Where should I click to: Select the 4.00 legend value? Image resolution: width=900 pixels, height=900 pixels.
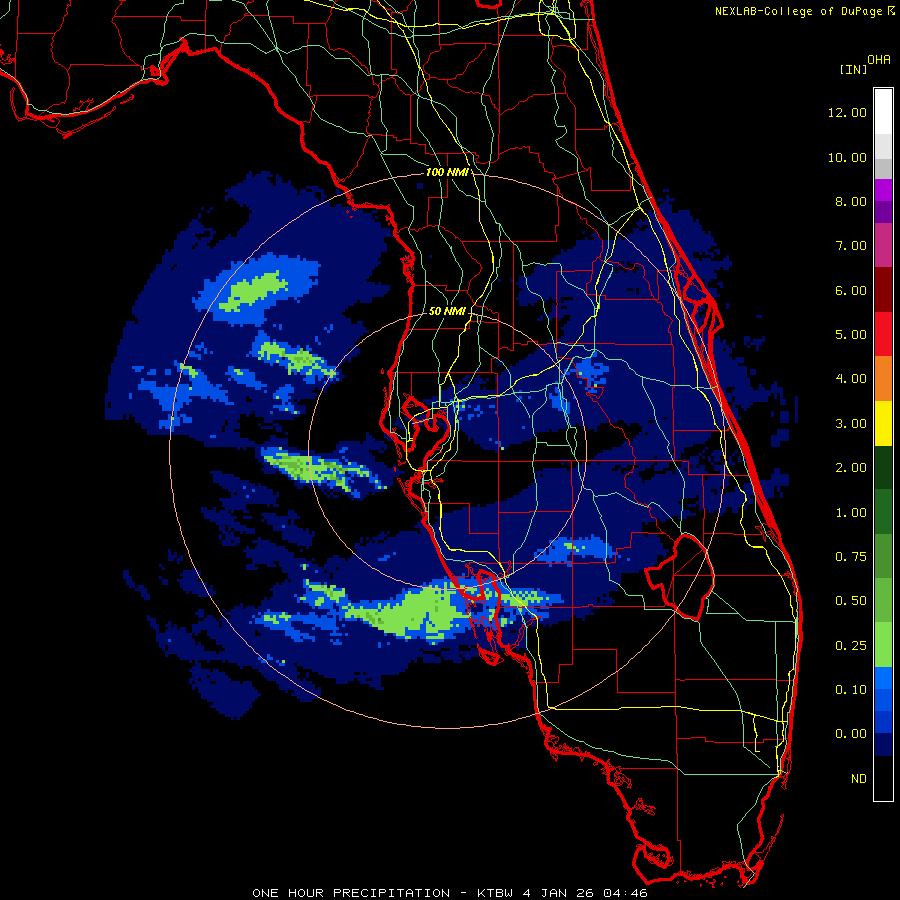pyautogui.click(x=851, y=379)
